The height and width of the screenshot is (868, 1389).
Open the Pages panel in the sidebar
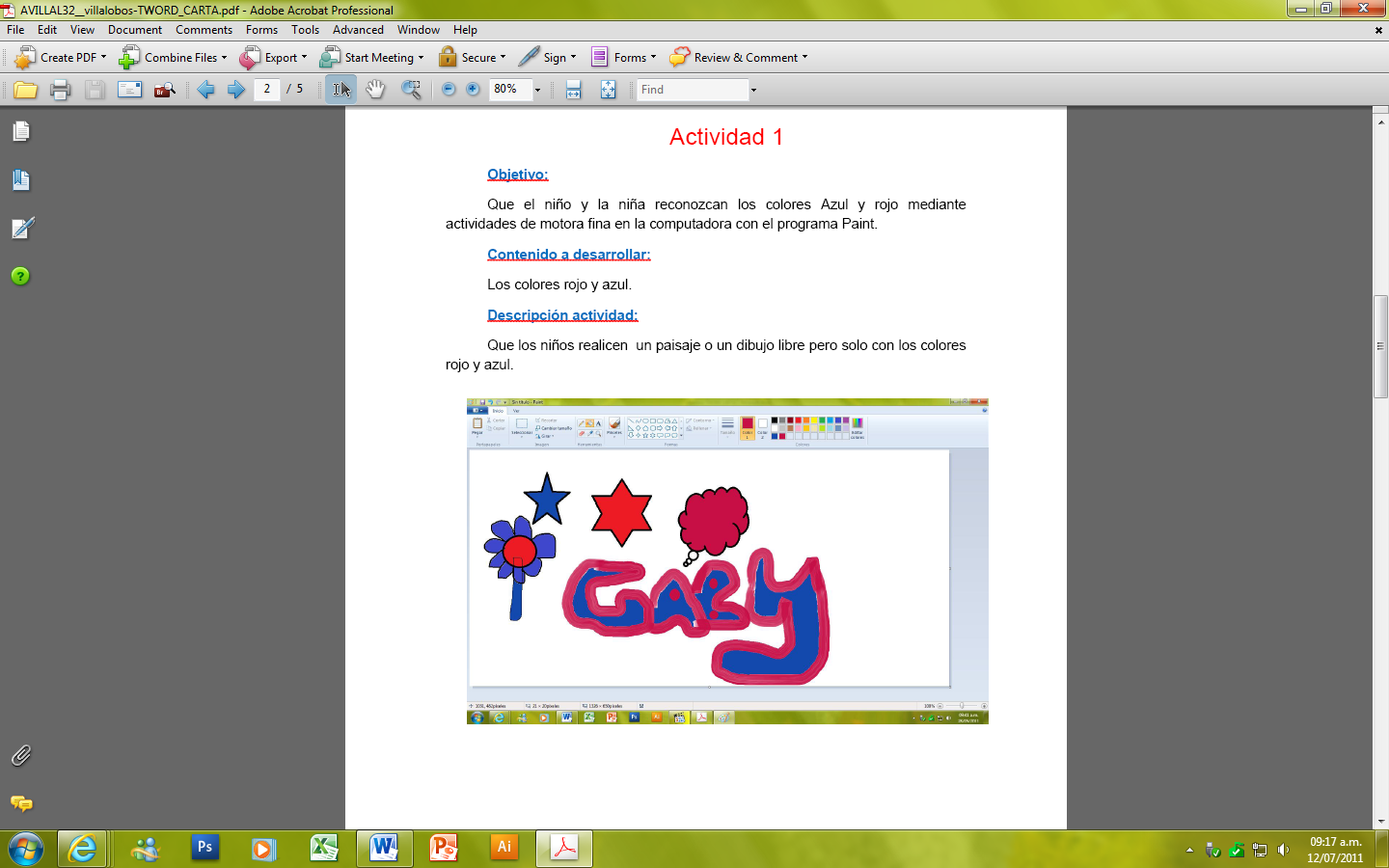(x=20, y=132)
